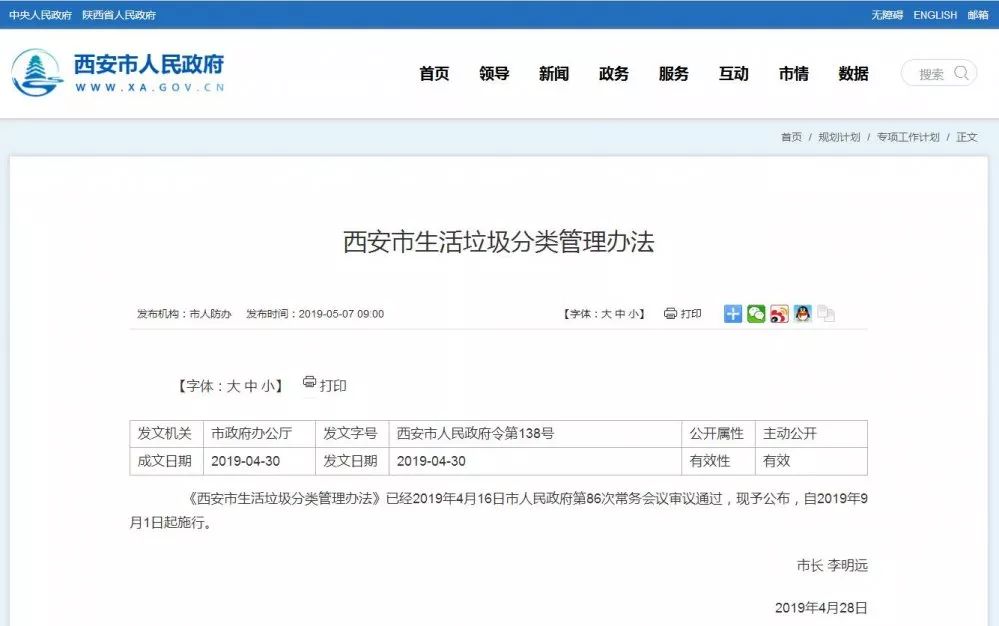Click the 发布机构：市人防办 text
This screenshot has height=626, width=999.
point(184,313)
